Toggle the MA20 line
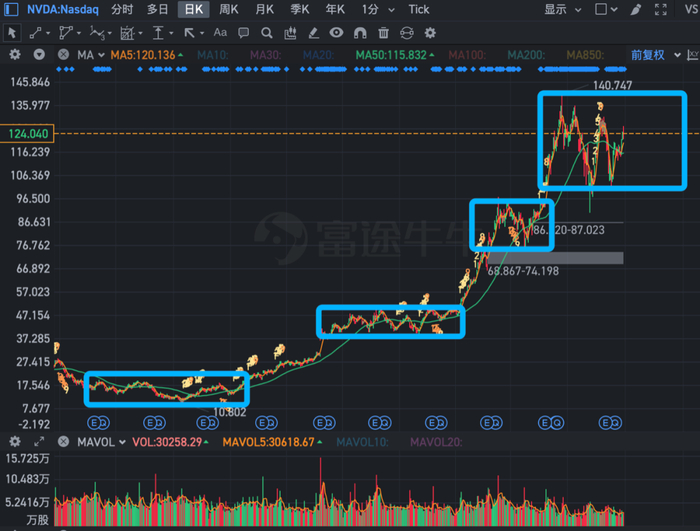This screenshot has height=531, width=700. [318, 55]
